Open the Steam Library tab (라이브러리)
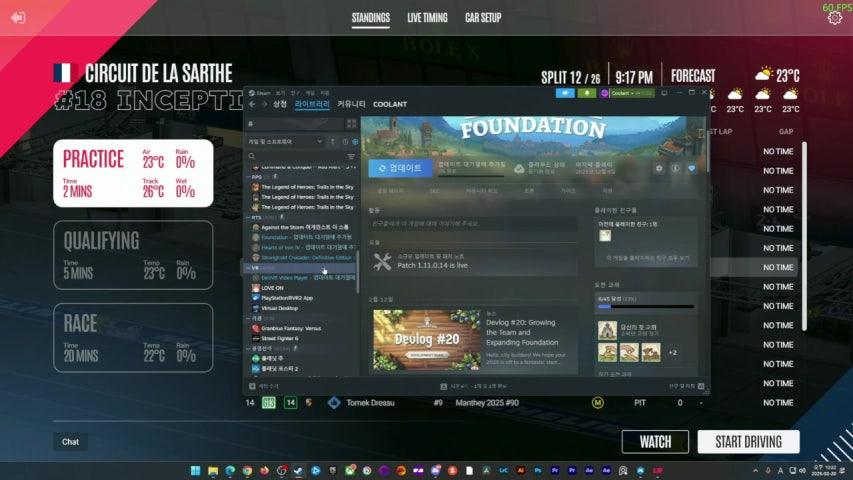 pyautogui.click(x=312, y=104)
